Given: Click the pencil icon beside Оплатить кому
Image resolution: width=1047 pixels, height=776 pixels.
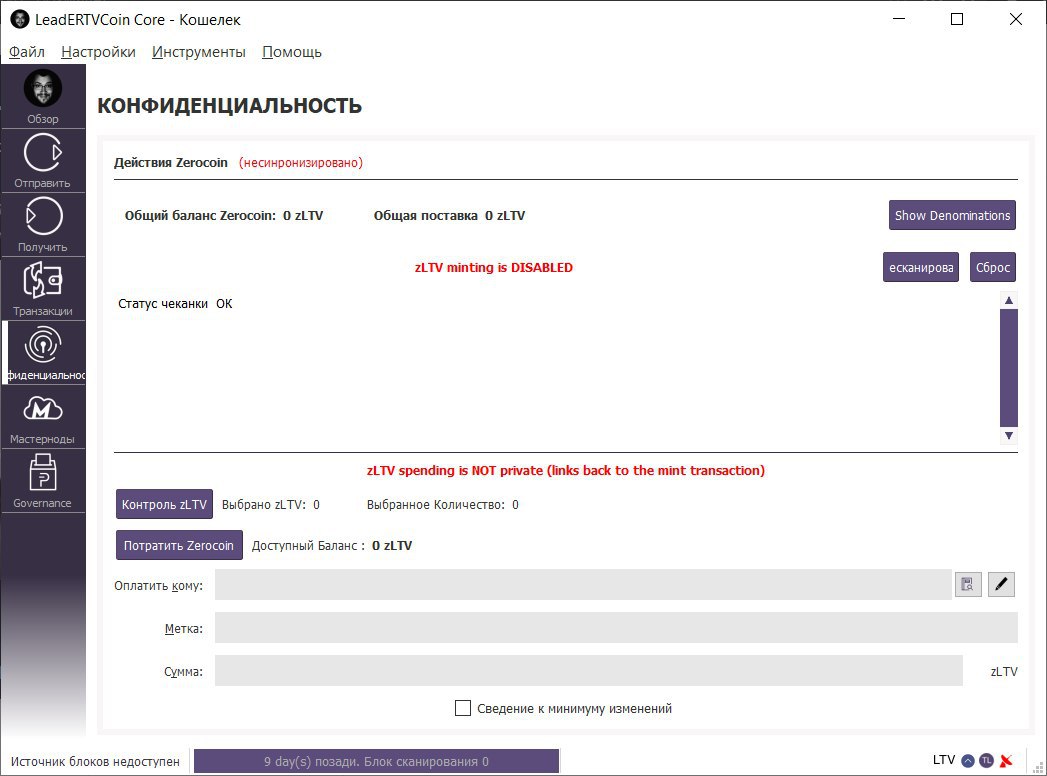Looking at the screenshot, I should coord(1001,584).
